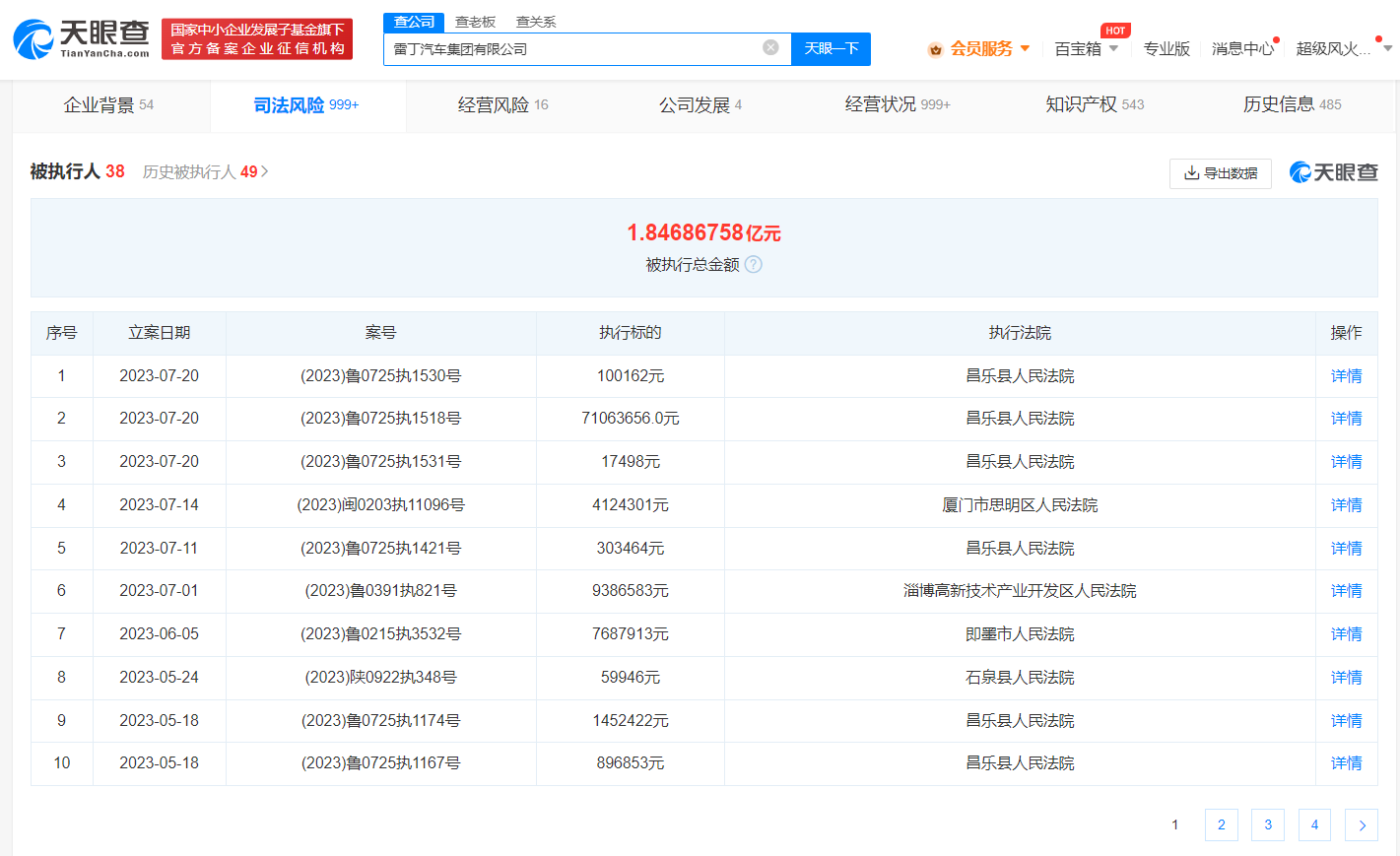
Task: Click court 淄博高新技术产业开发区人民法院
Action: 1020,591
